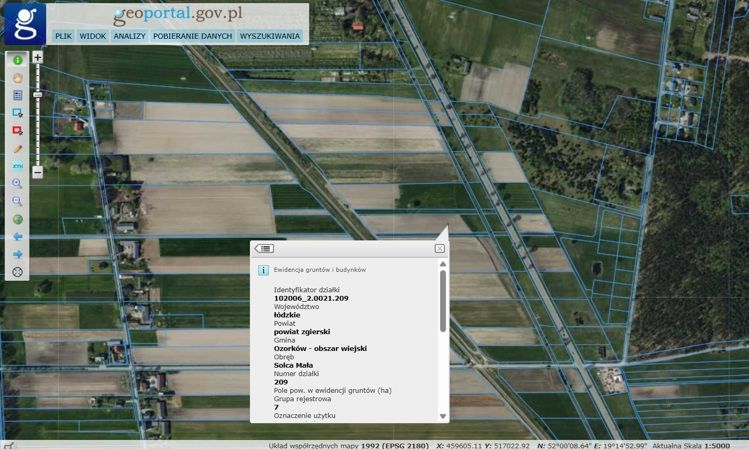Click the geoportal g logo

(25, 24)
